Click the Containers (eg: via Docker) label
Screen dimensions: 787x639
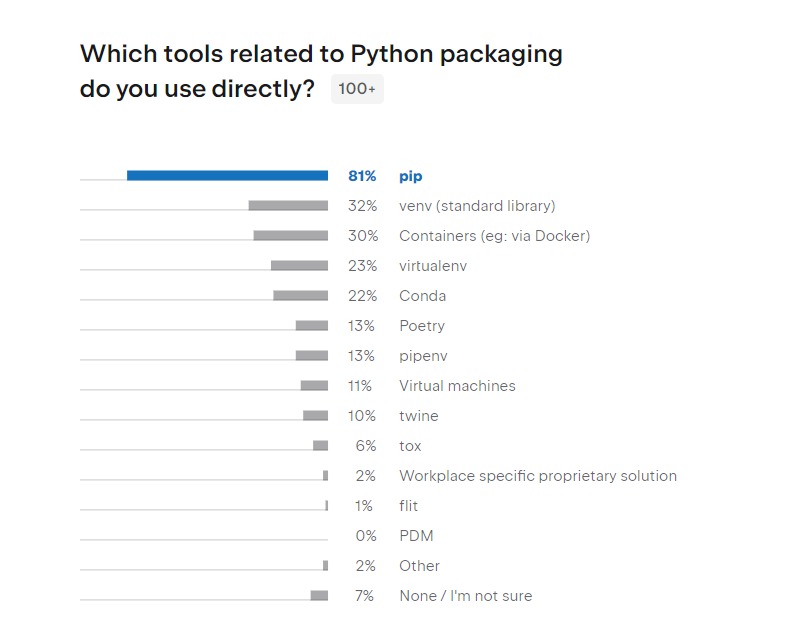[494, 236]
